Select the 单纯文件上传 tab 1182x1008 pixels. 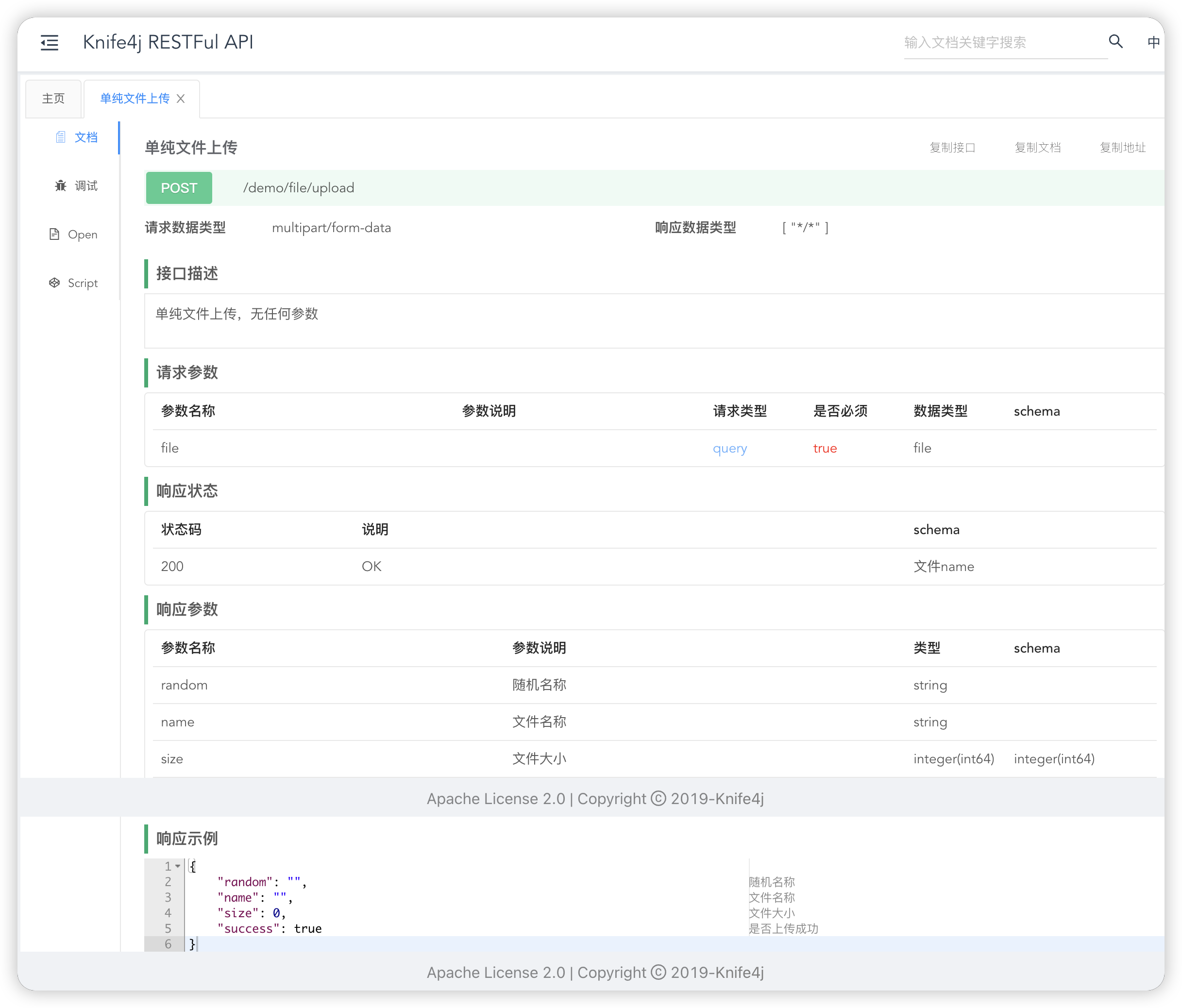point(135,99)
